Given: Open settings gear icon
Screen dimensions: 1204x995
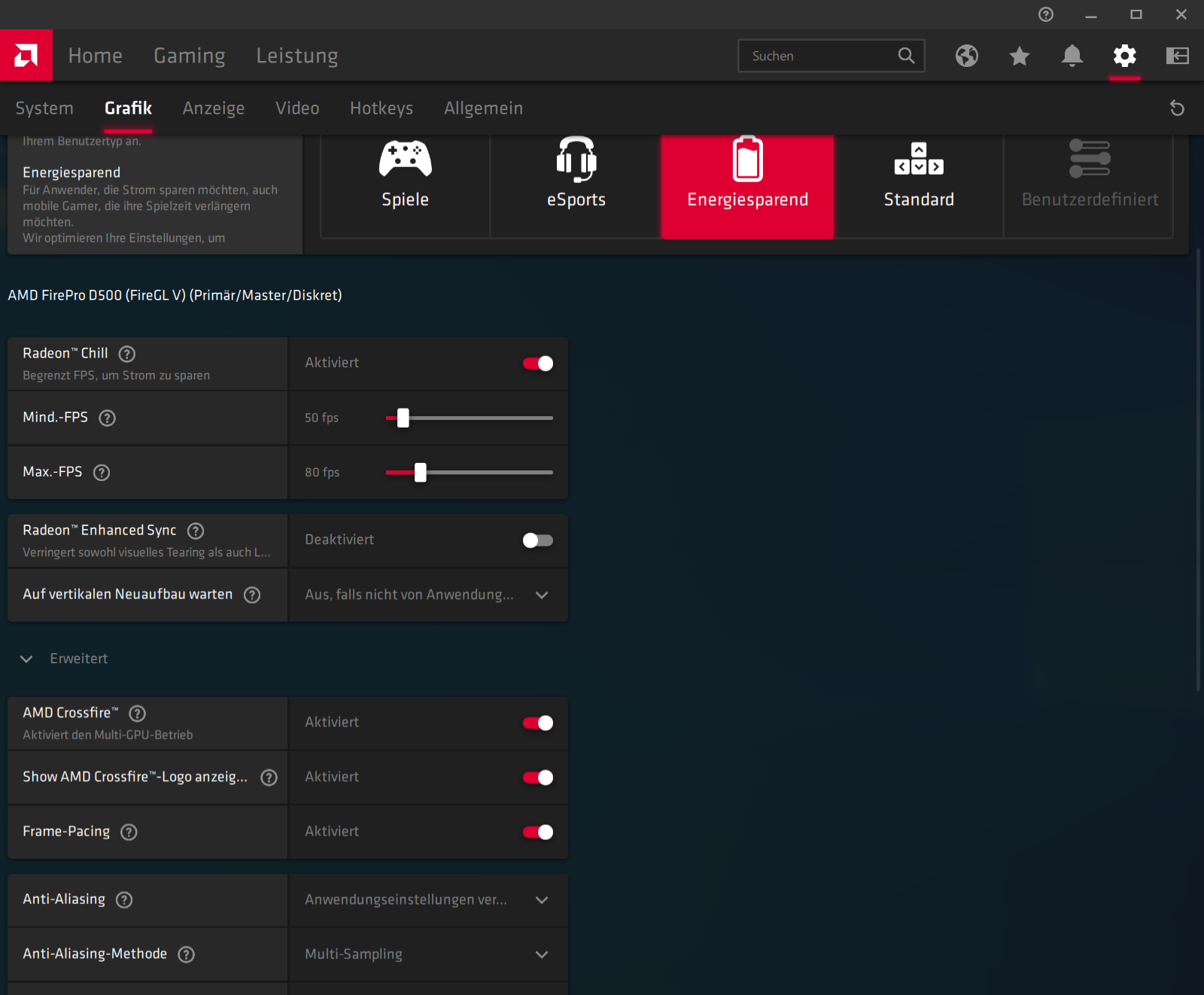Looking at the screenshot, I should click(x=1125, y=56).
